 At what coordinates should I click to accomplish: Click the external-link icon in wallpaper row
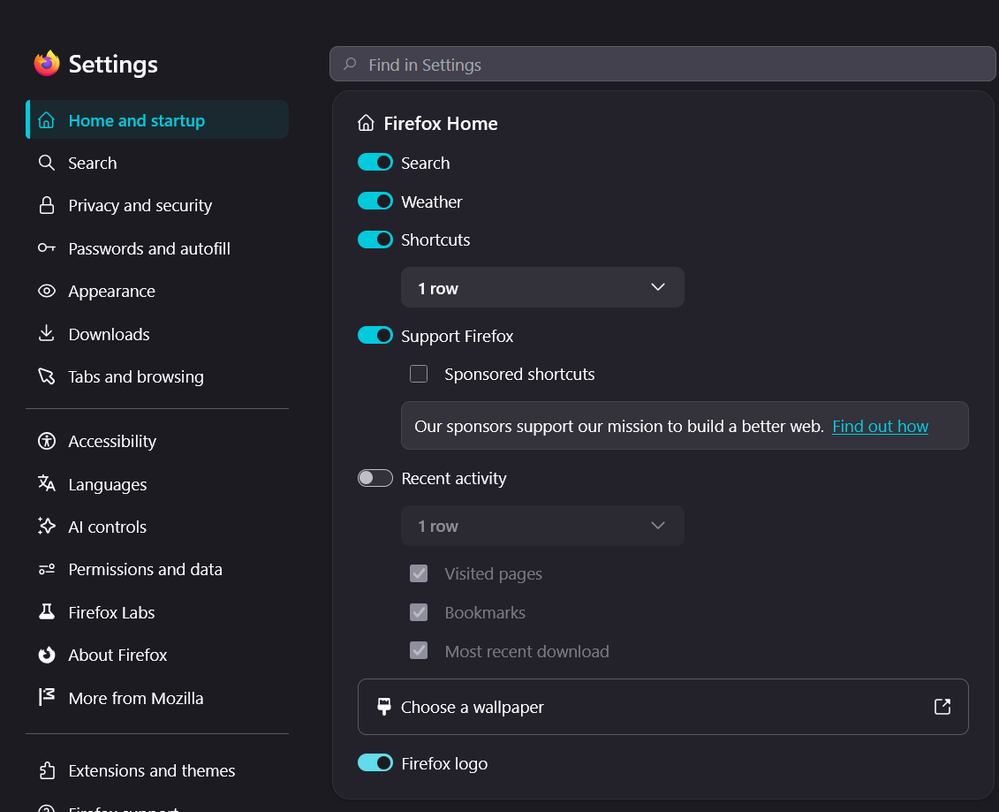(942, 706)
